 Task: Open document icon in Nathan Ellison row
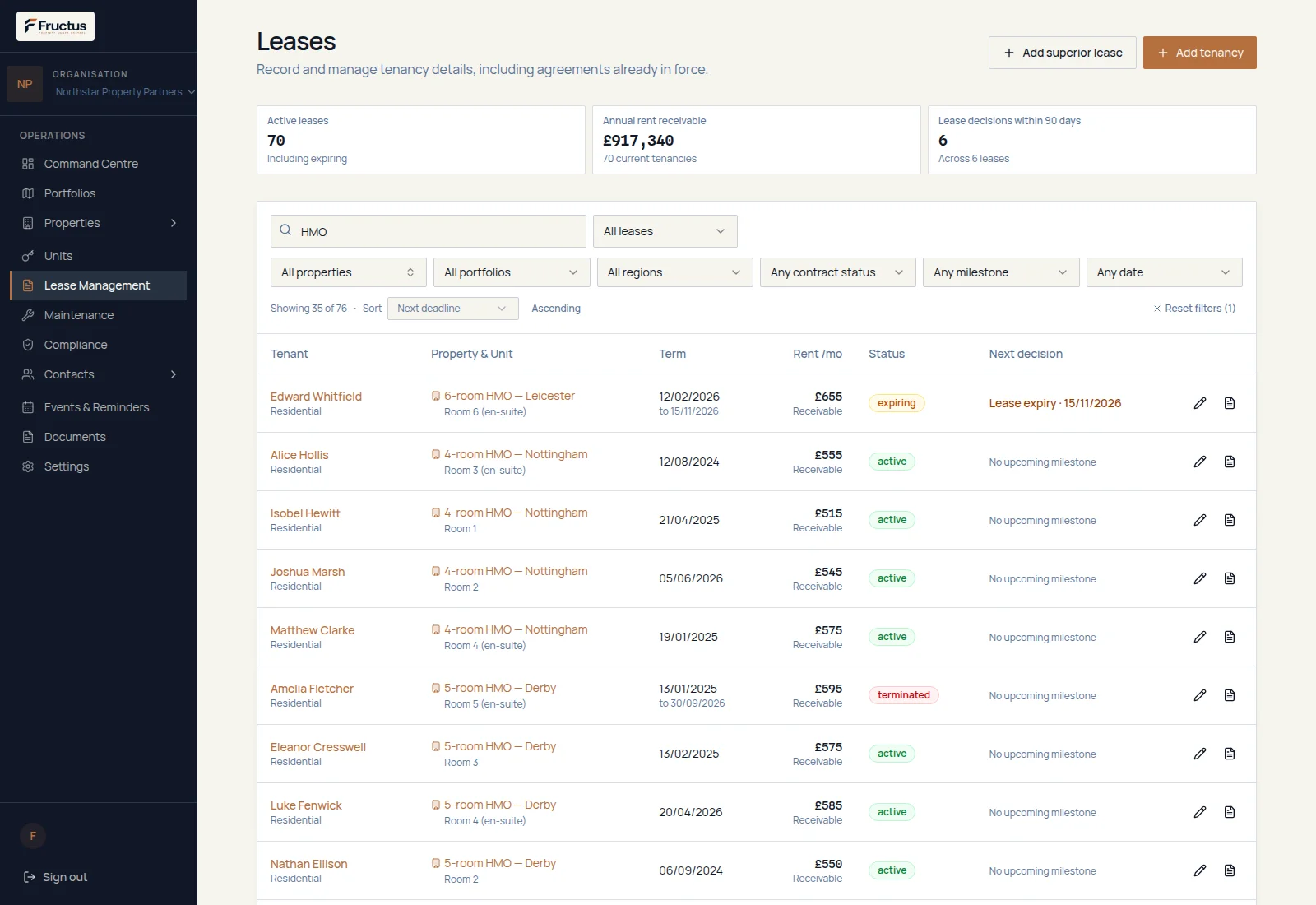1230,870
